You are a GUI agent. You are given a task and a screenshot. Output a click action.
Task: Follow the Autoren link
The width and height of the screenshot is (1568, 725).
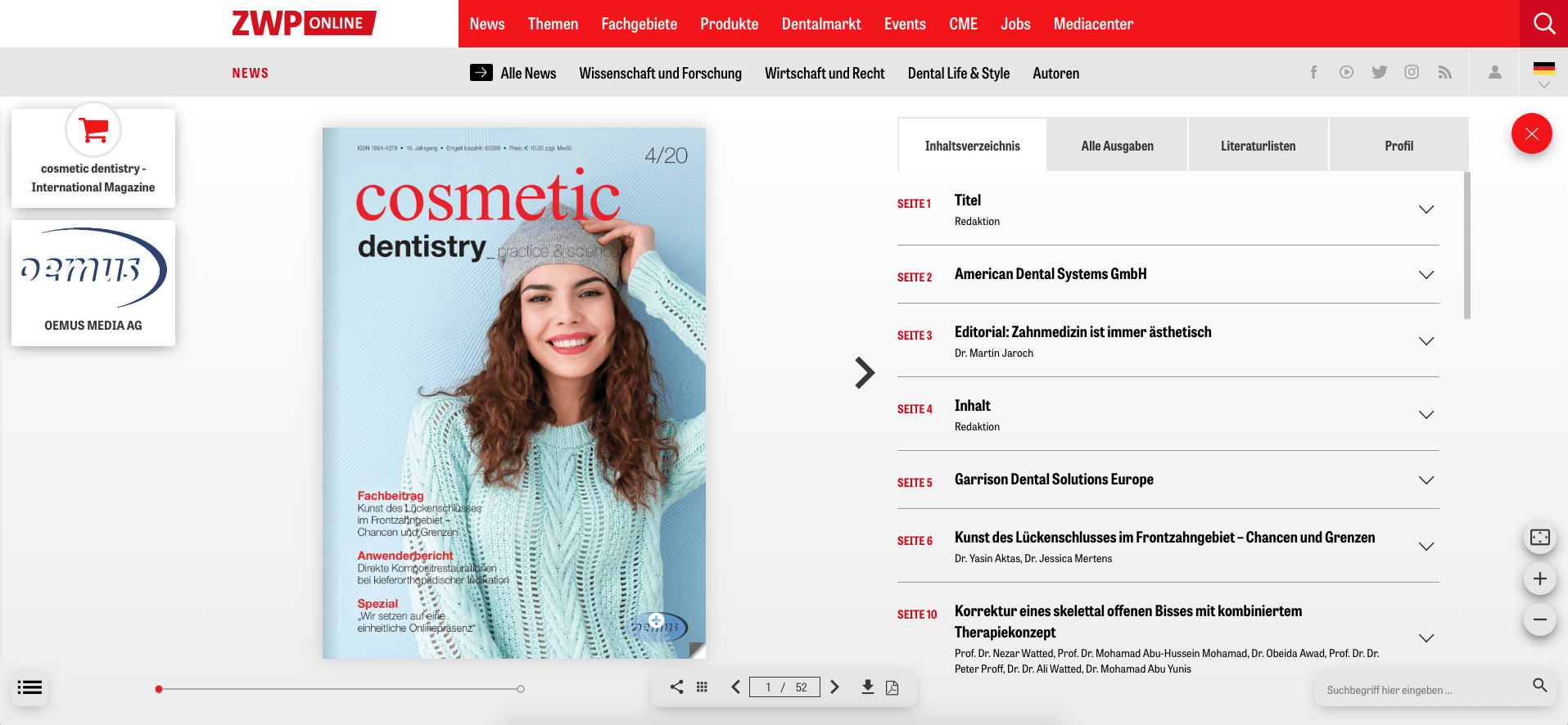[1055, 73]
